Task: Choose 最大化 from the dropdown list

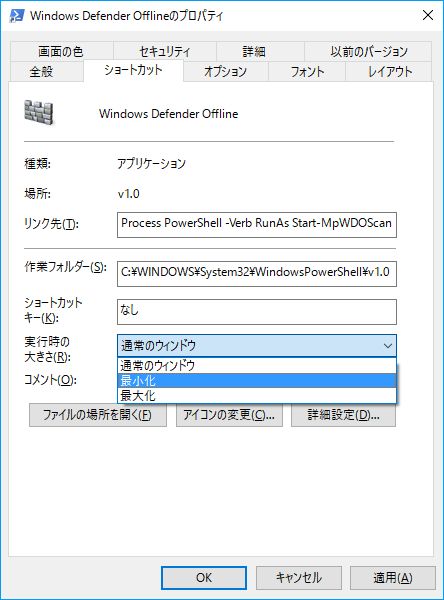Action: (257, 395)
